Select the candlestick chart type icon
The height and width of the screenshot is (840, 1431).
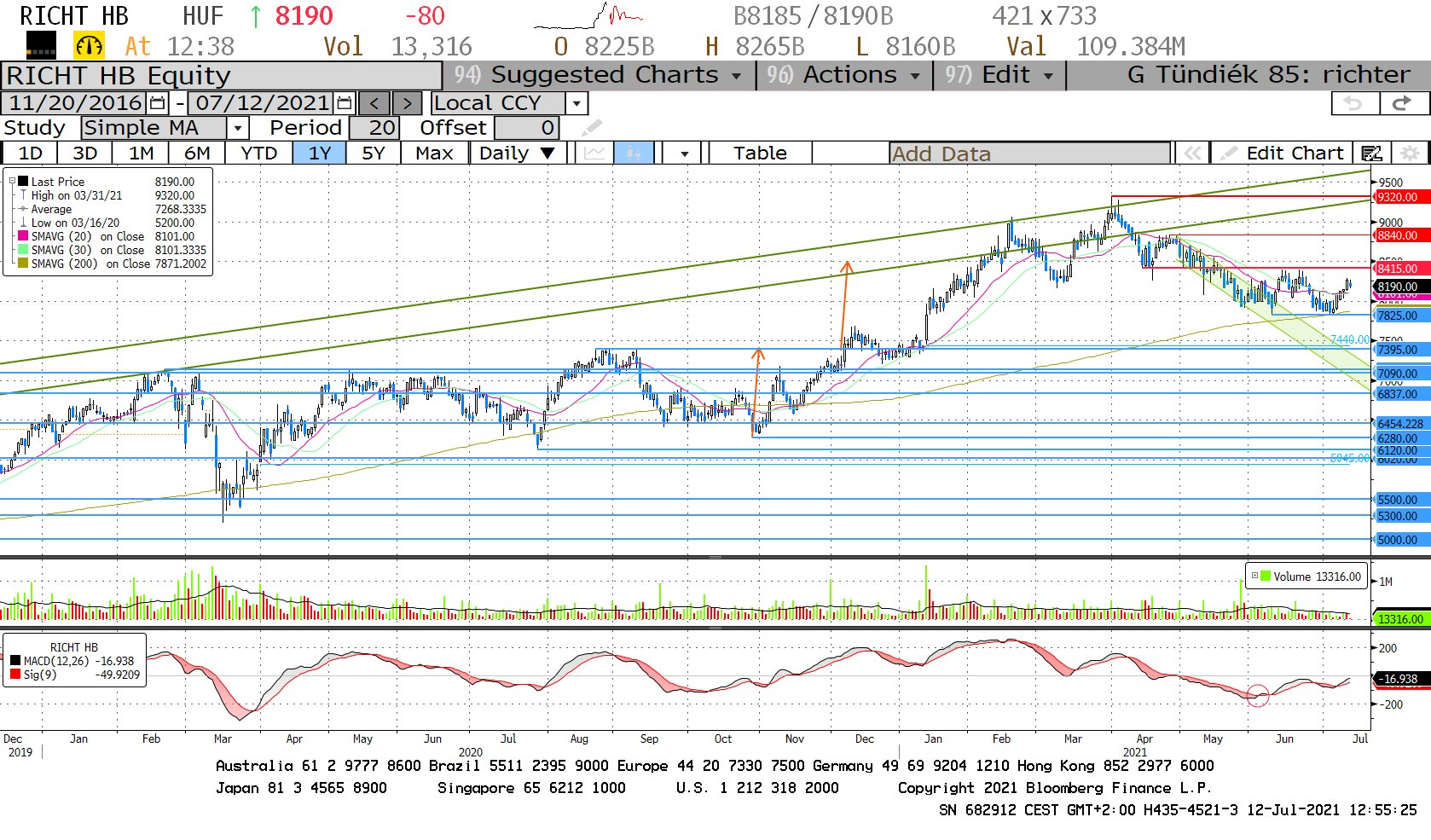[x=634, y=154]
